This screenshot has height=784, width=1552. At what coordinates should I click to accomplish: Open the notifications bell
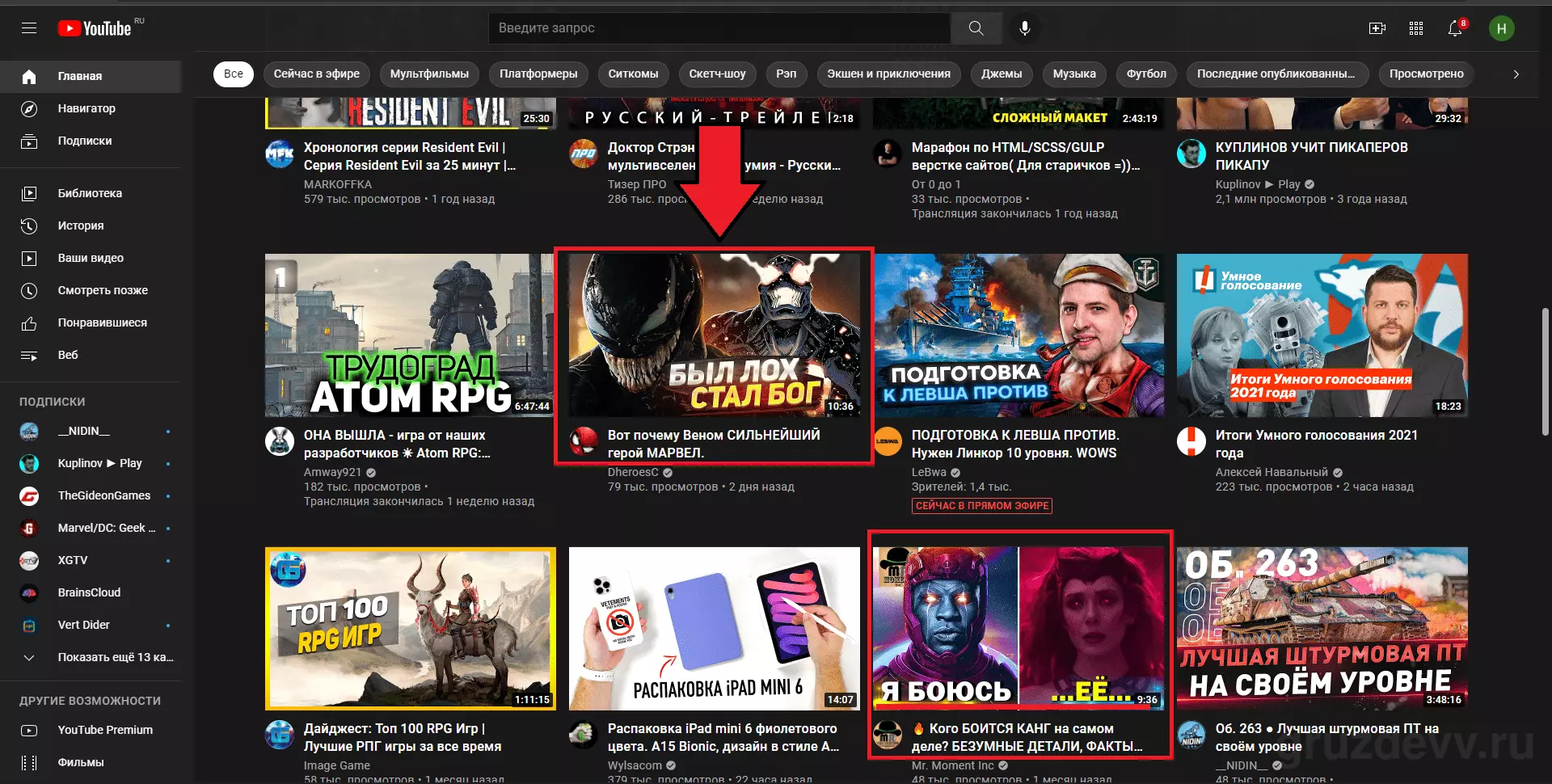[1455, 28]
